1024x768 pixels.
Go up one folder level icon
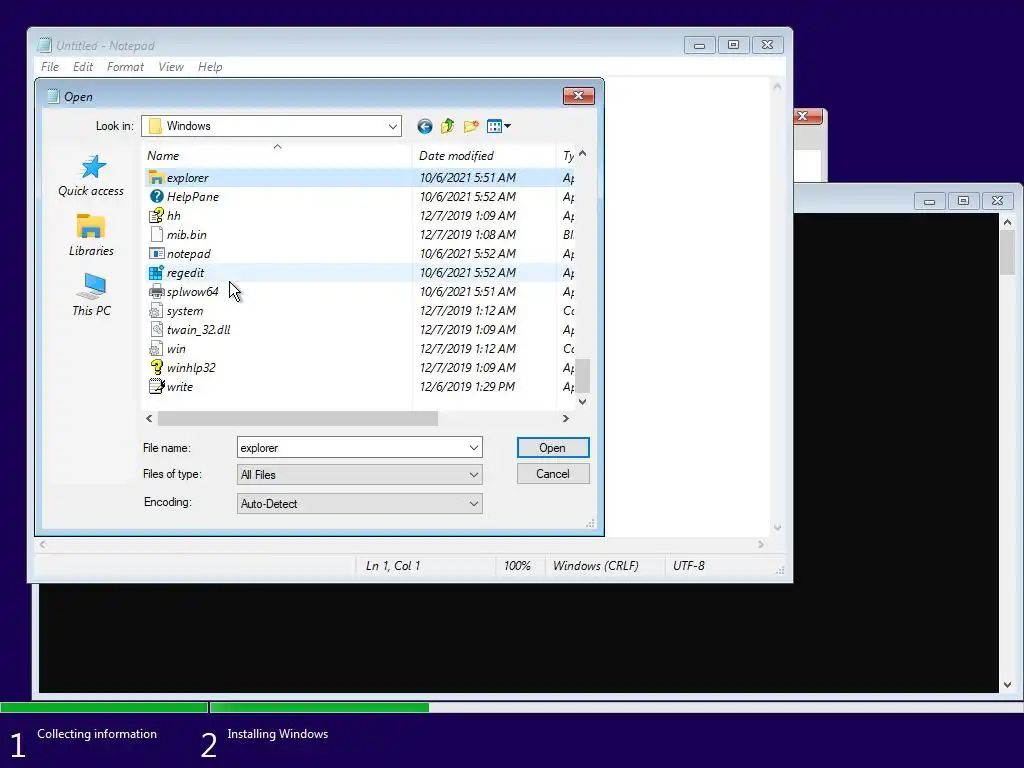tap(447, 126)
